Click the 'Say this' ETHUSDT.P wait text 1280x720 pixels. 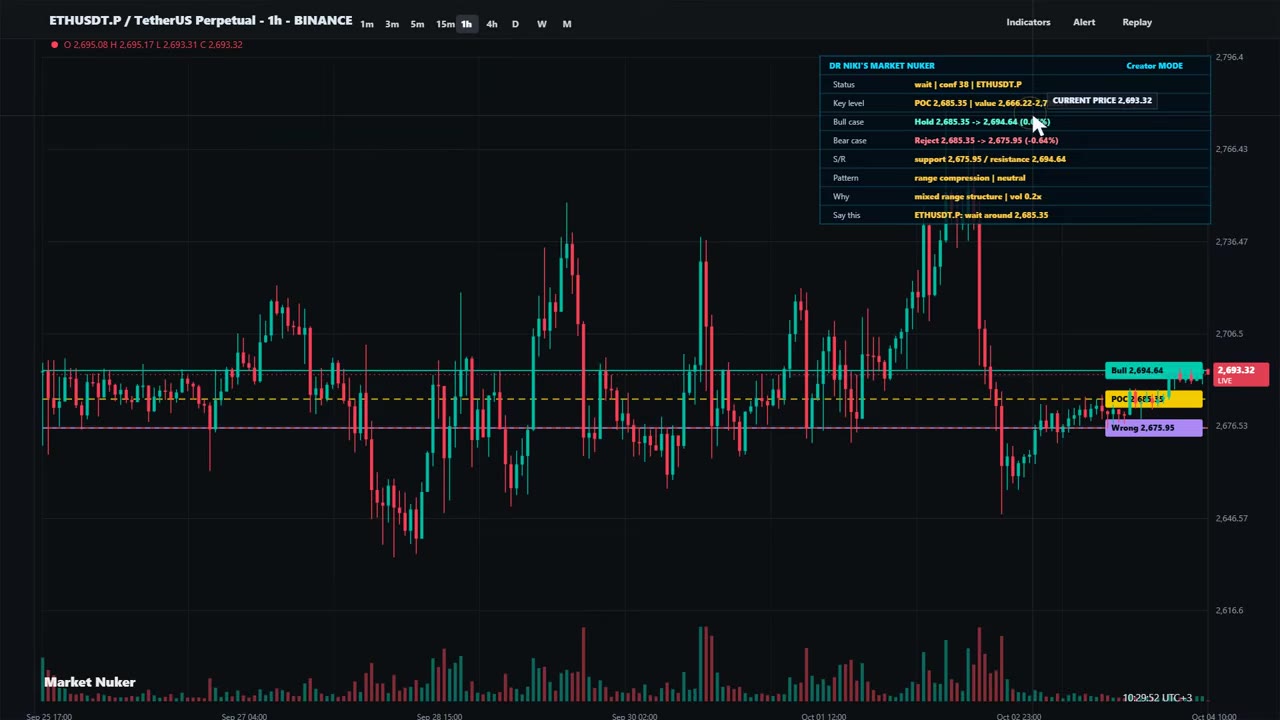(981, 215)
